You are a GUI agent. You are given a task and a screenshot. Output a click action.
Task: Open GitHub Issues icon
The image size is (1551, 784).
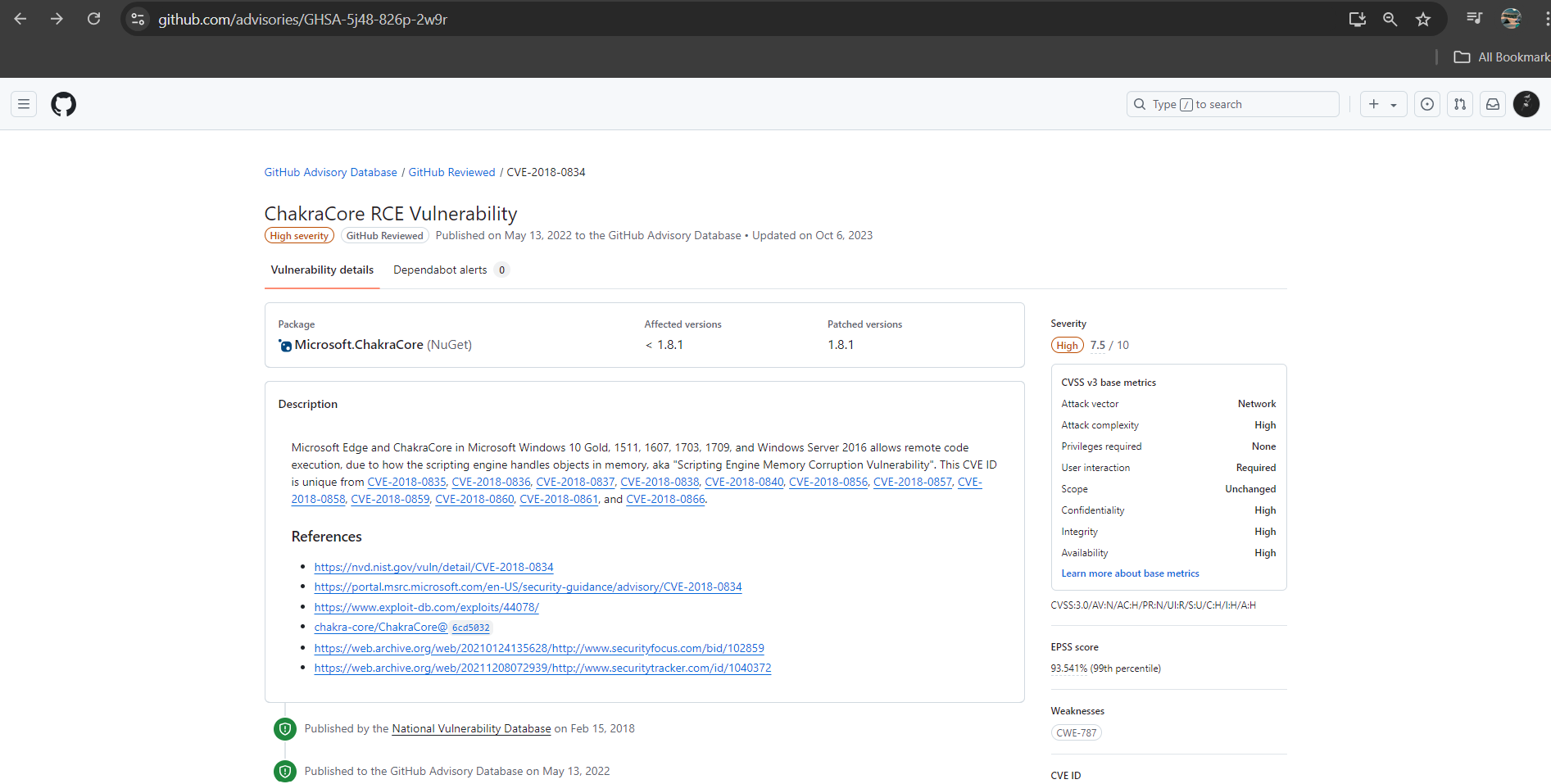coord(1427,104)
